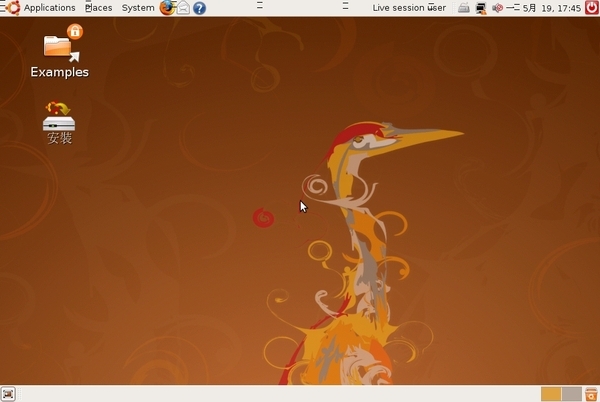
Task: Click the network monitor icon in the tray
Action: [481, 8]
